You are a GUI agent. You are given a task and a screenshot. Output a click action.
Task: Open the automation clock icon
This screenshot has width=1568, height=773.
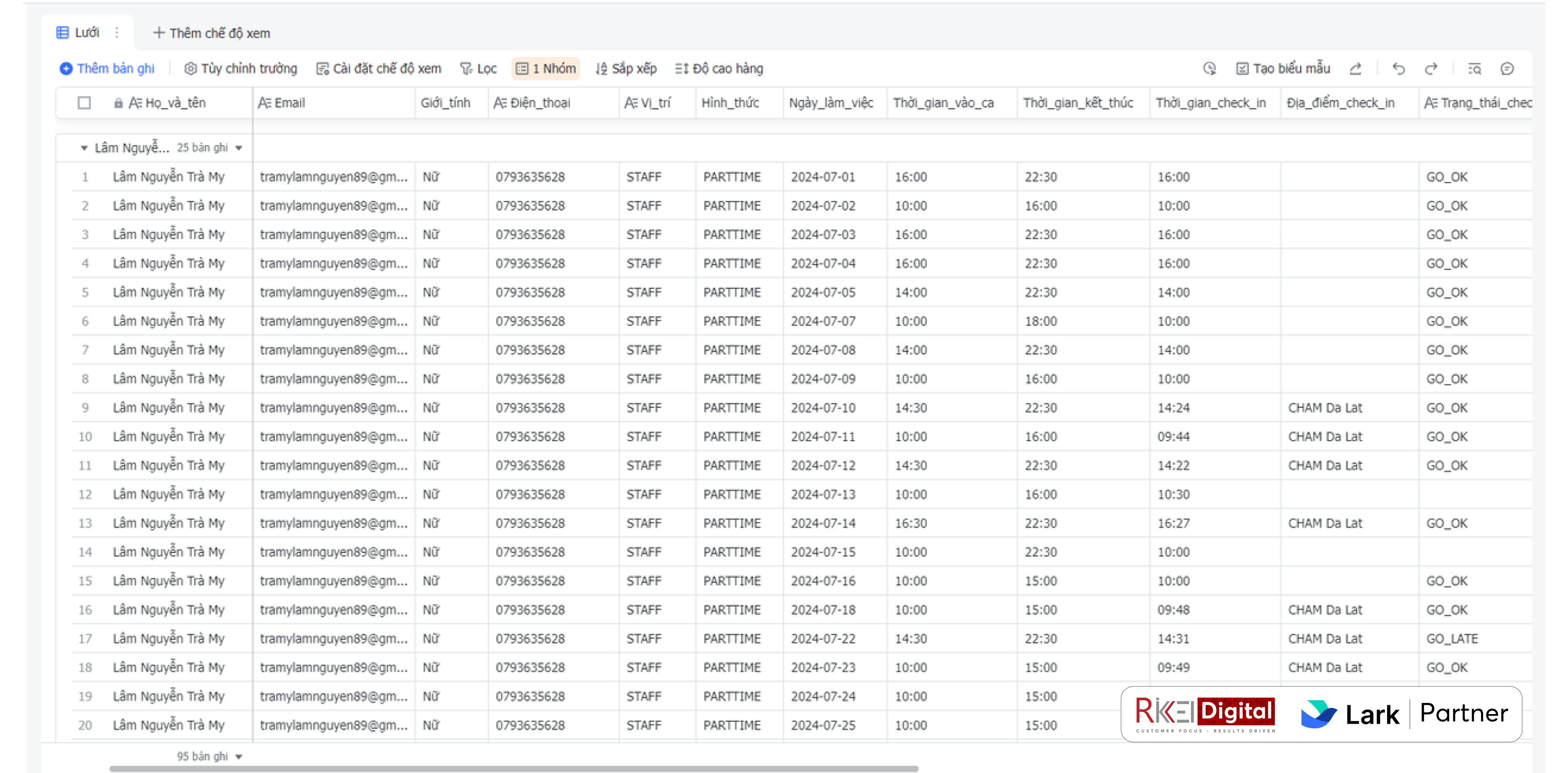click(x=1209, y=69)
